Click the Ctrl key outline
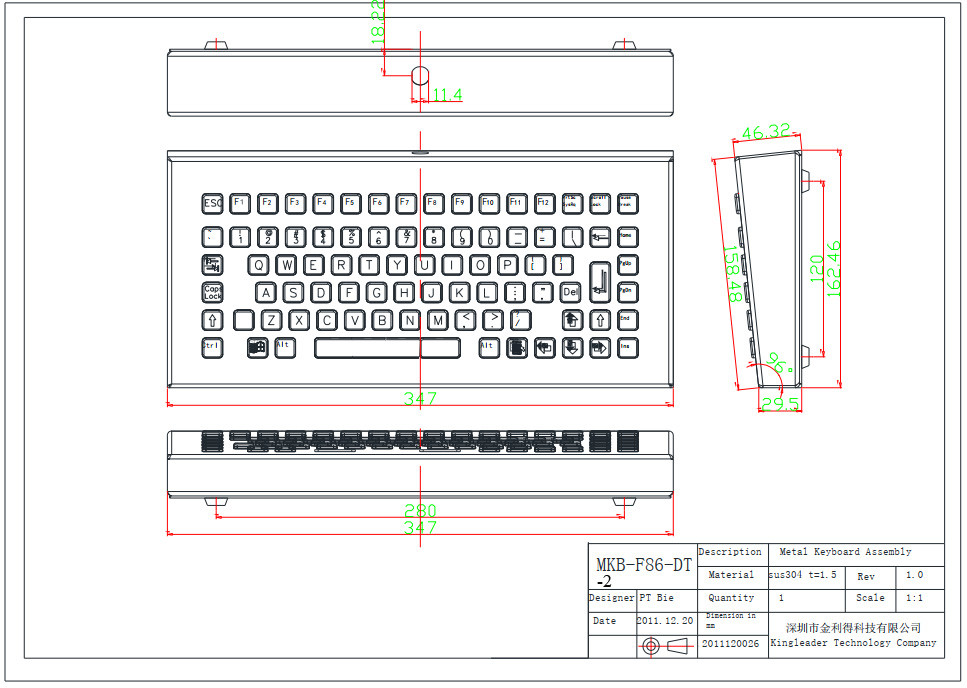Screen dimensions: 967x688 tap(213, 348)
